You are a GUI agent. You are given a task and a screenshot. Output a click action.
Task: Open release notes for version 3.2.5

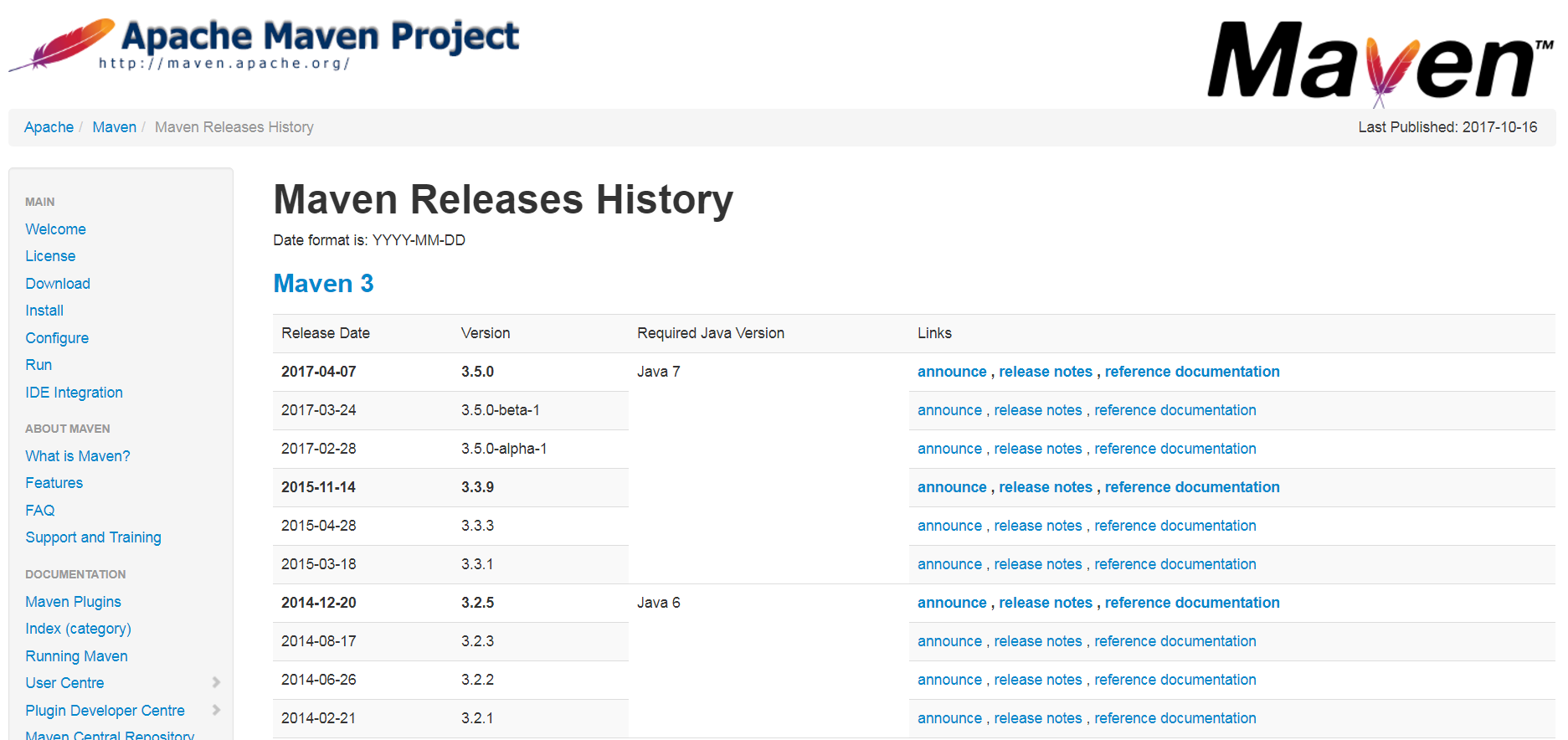(x=1046, y=603)
